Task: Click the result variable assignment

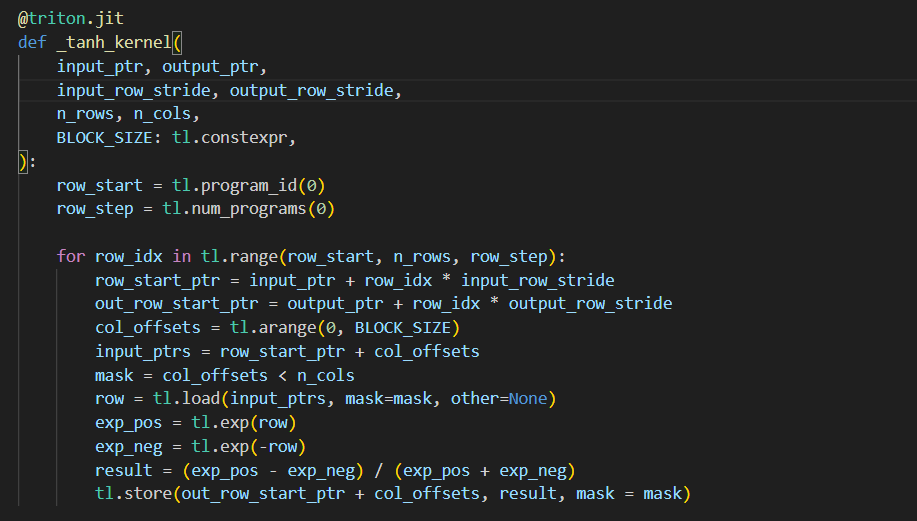Action: pyautogui.click(x=123, y=470)
